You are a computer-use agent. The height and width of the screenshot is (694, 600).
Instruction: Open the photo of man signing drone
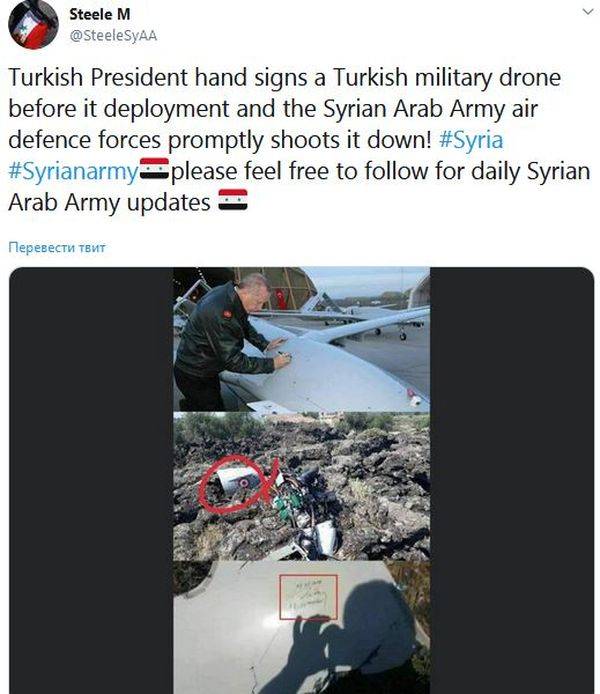click(301, 339)
